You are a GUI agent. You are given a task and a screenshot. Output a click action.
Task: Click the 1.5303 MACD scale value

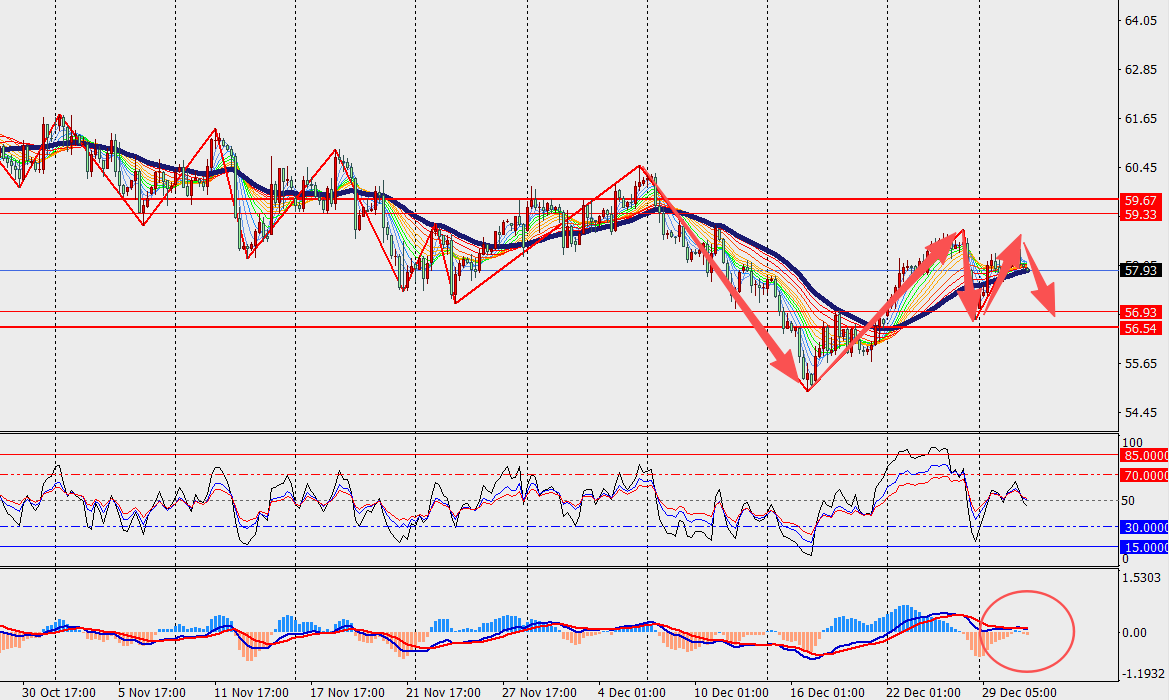coord(1143,578)
